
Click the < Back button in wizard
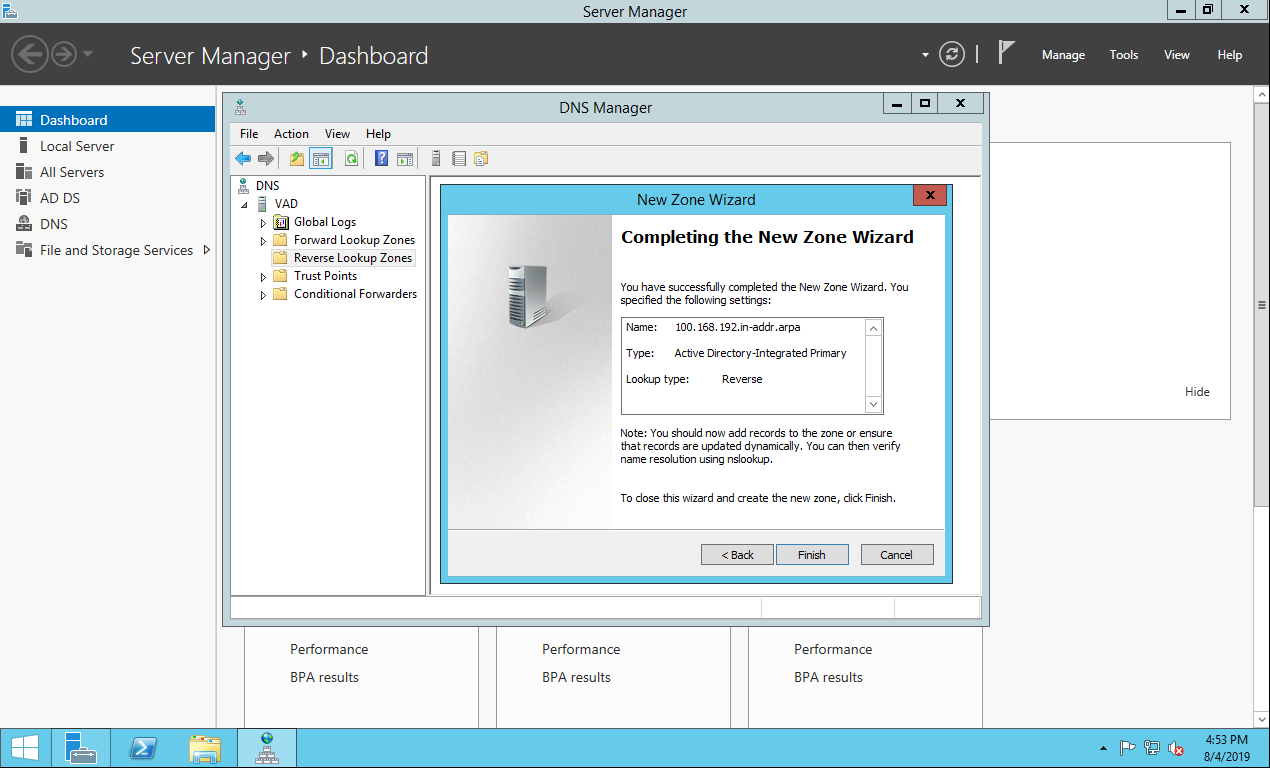click(x=737, y=555)
